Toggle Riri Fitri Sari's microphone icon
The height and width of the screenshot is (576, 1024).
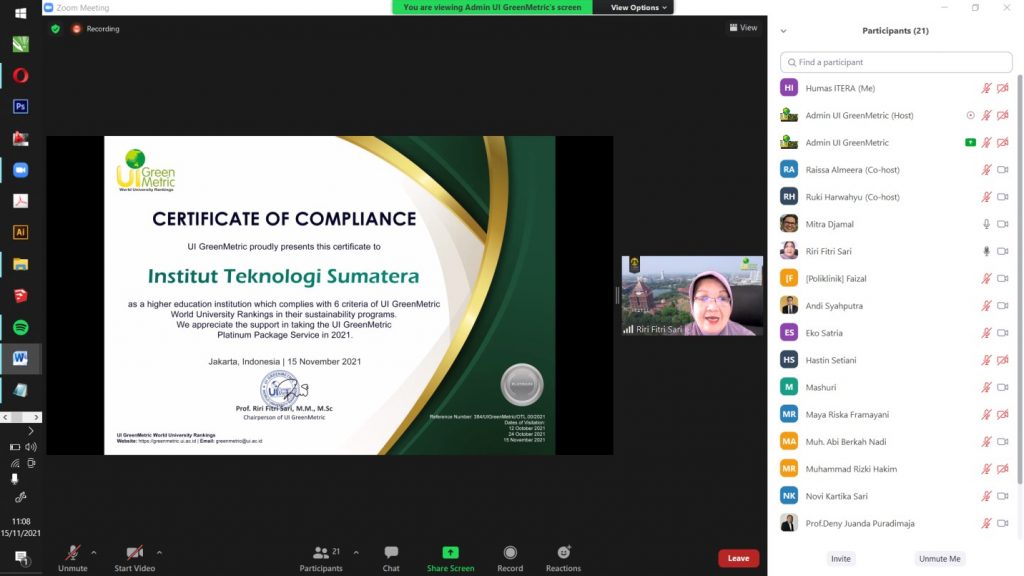[986, 251]
